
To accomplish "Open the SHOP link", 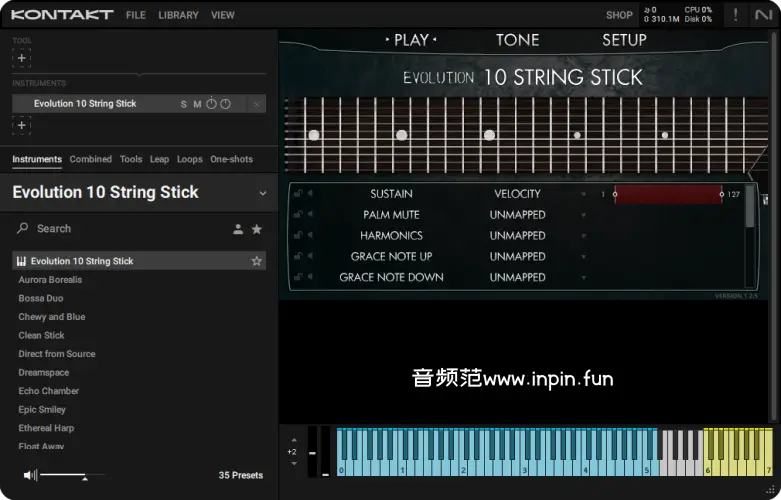I will coord(619,15).
